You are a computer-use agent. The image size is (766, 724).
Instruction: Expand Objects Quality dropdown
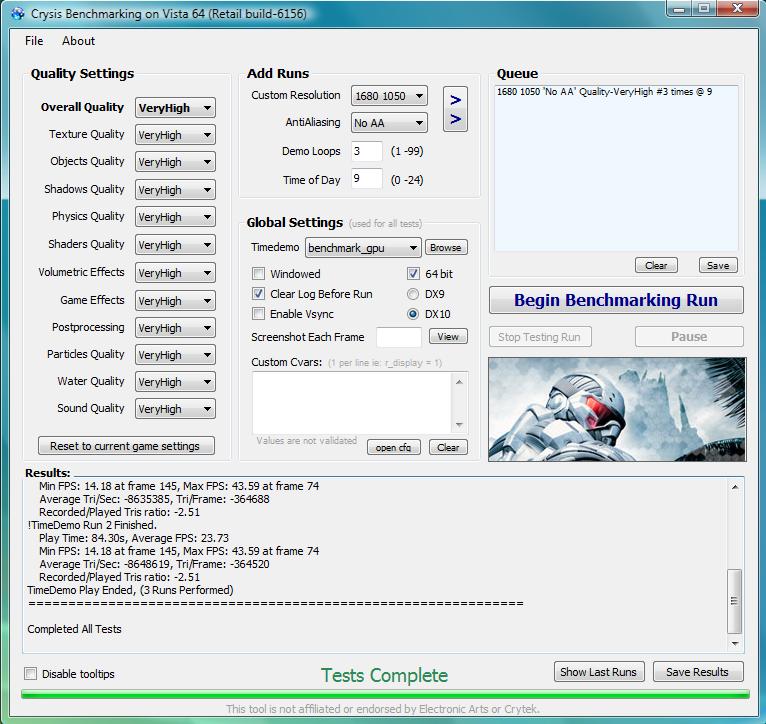tap(175, 162)
